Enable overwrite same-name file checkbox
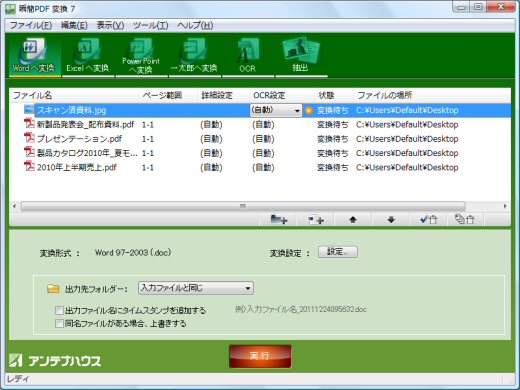Viewport: 520px width, 390px height. (x=59, y=323)
